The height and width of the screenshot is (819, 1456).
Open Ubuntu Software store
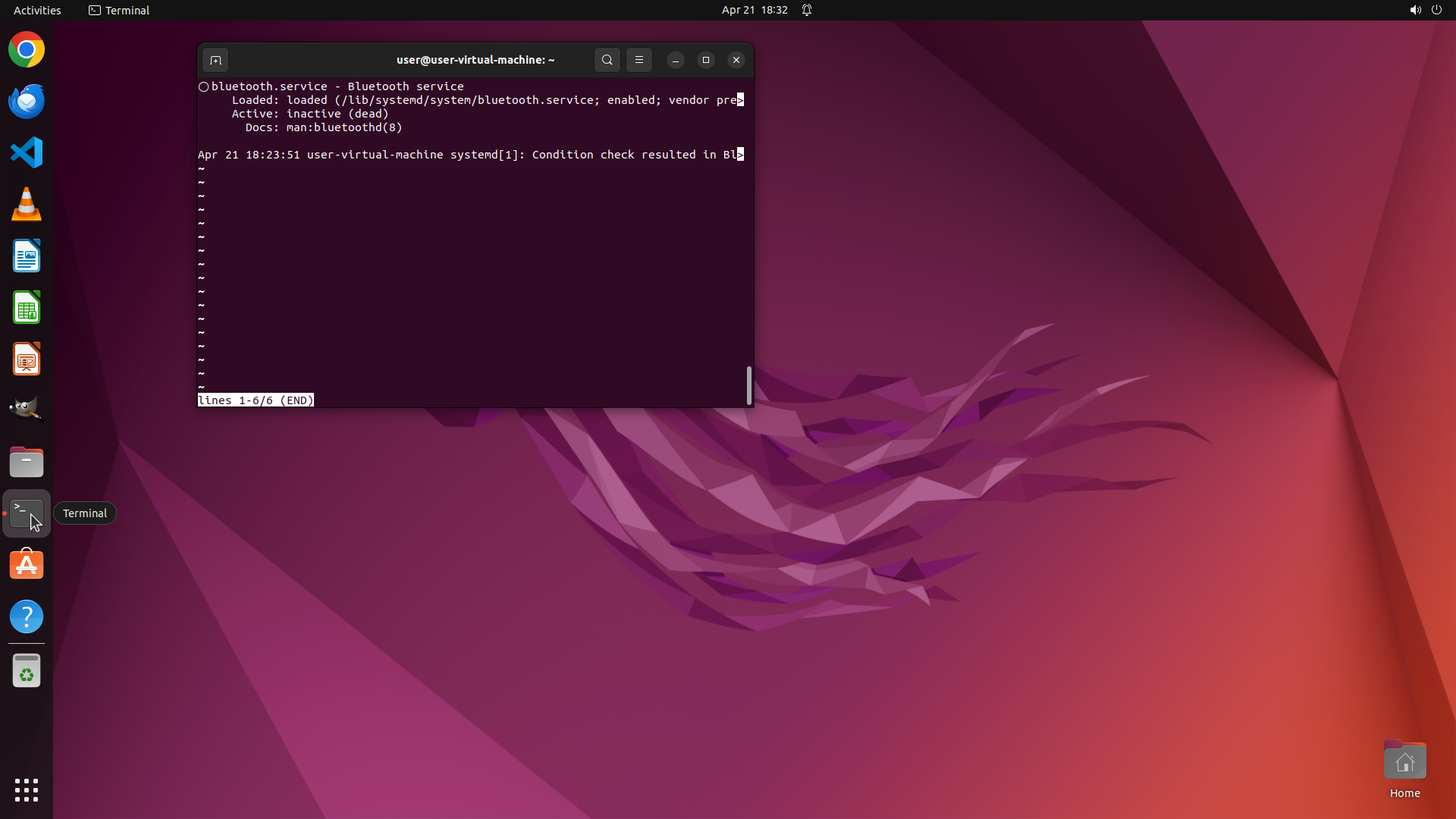coord(27,565)
